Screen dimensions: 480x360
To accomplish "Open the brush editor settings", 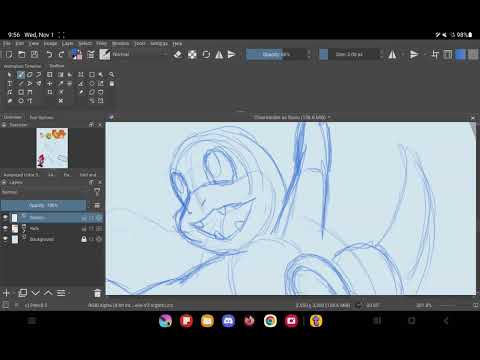I will coord(91,54).
